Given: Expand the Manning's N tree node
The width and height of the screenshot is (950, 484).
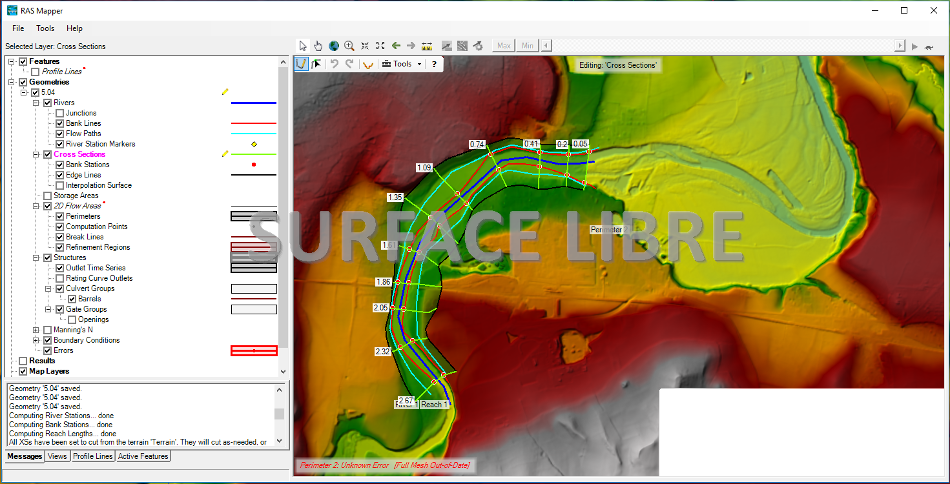Looking at the screenshot, I should click(36, 330).
